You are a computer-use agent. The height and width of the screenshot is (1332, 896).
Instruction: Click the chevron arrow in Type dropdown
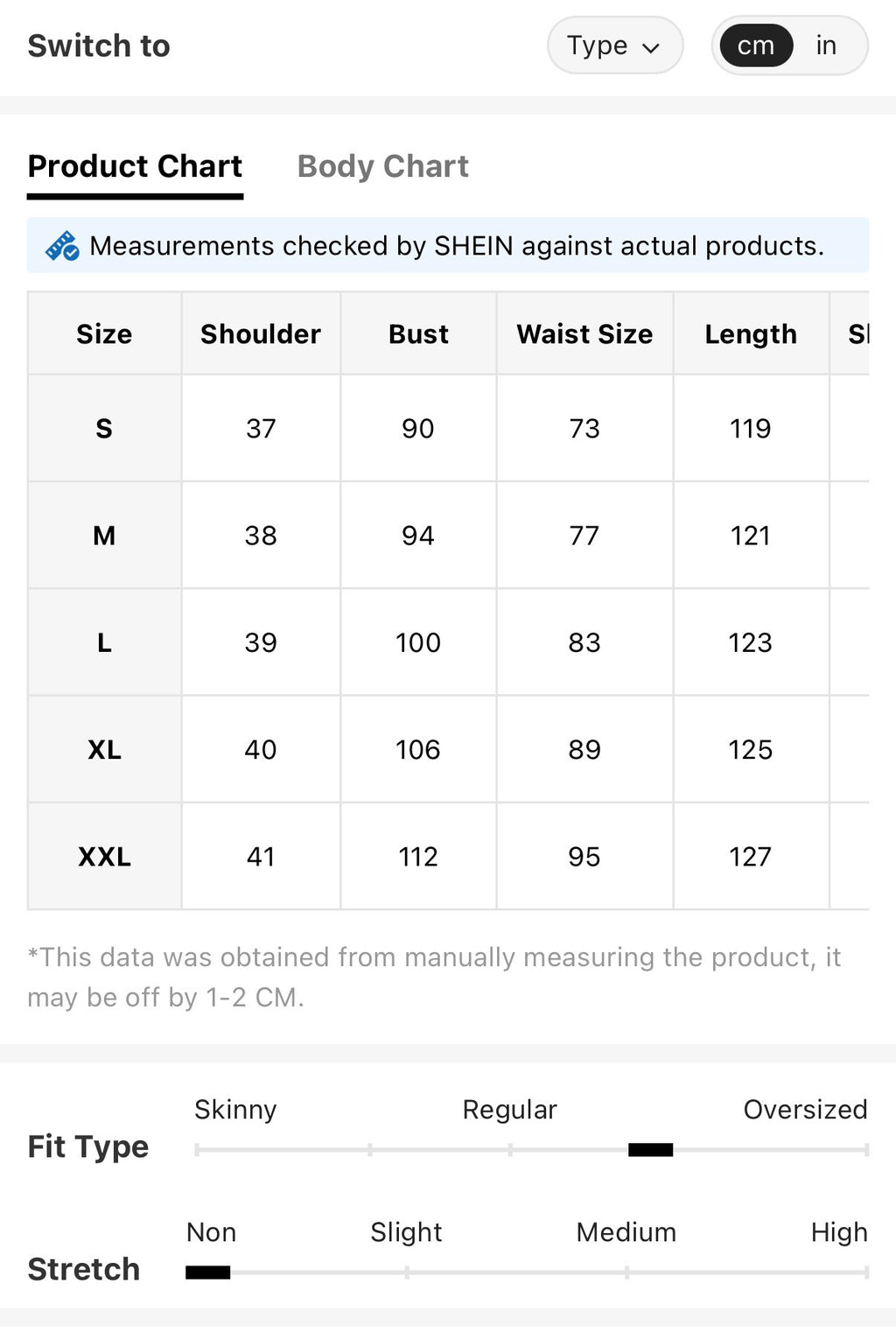651,47
